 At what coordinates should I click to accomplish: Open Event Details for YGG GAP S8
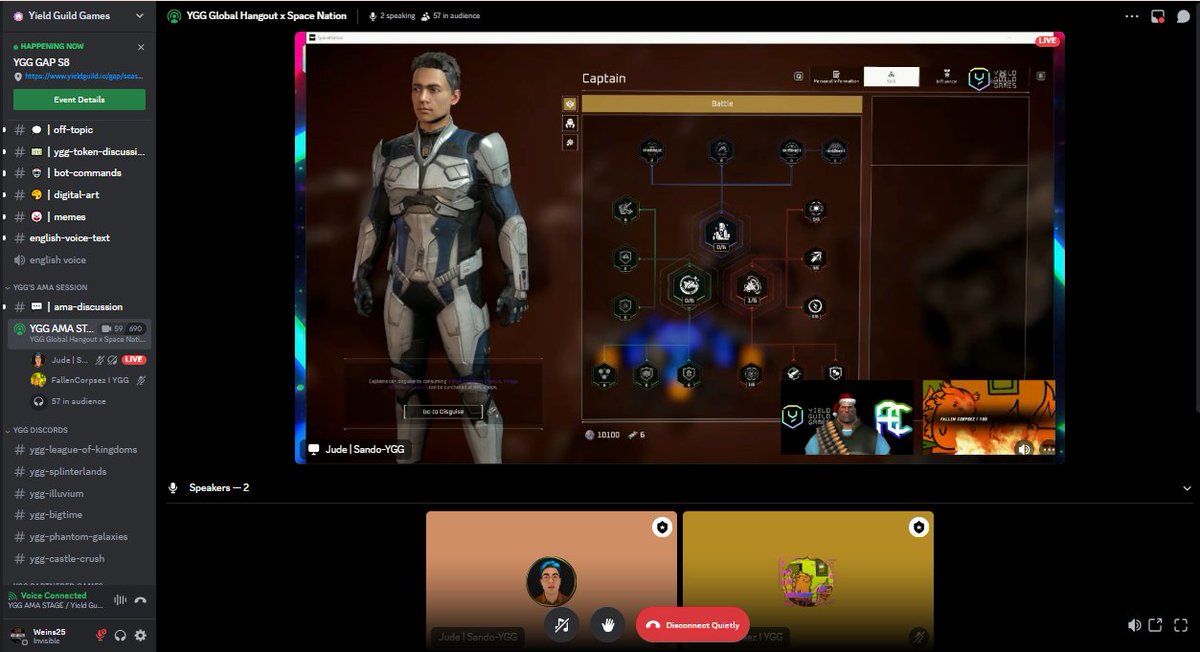[x=79, y=100]
